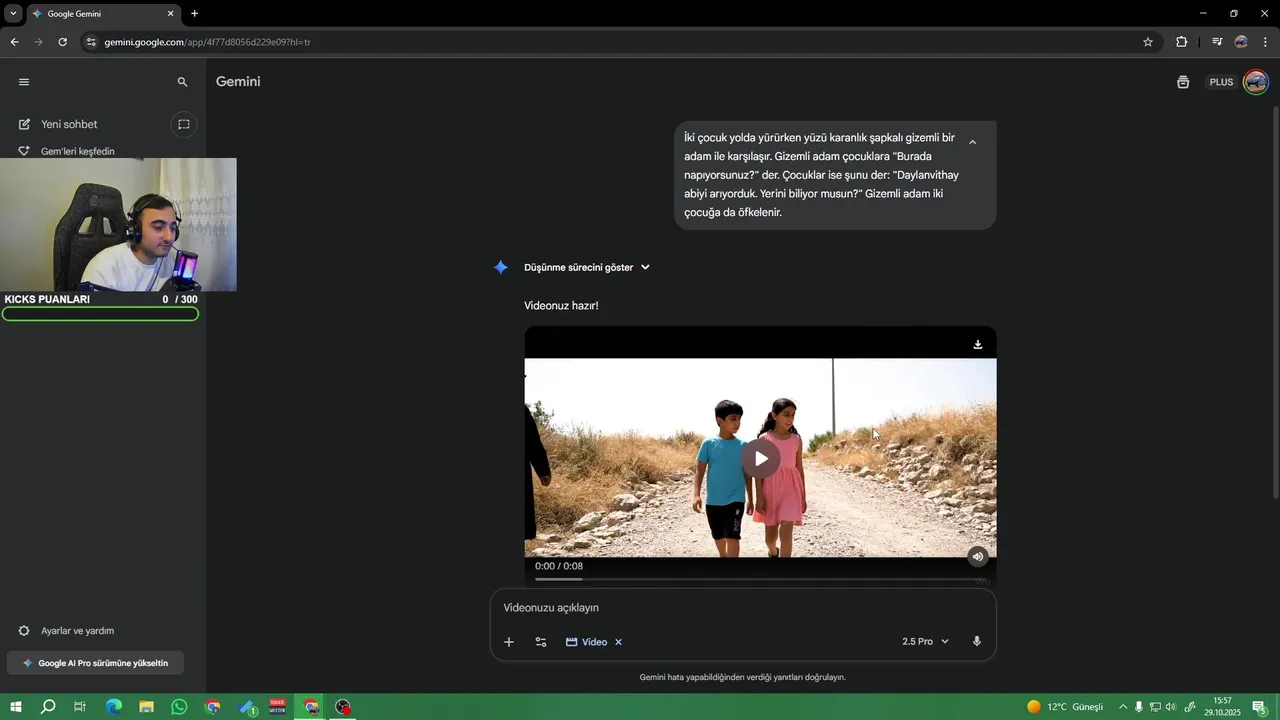
Task: Open the tools sliders icon in prompt box
Action: (541, 642)
